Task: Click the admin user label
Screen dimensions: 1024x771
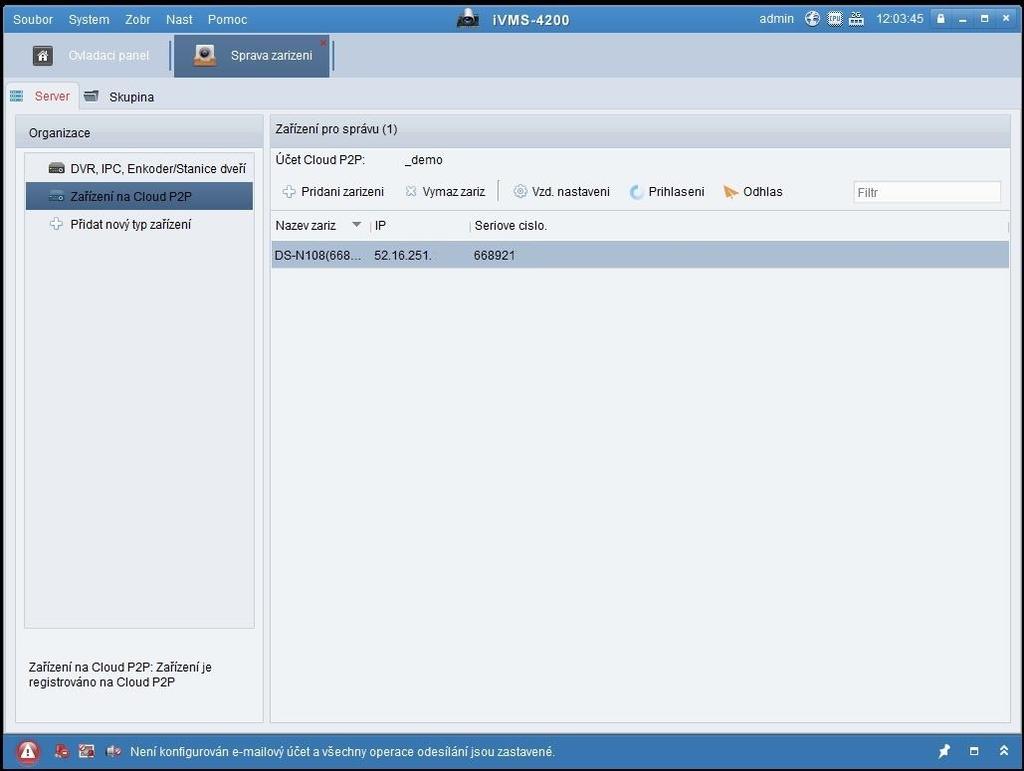Action: click(x=776, y=19)
